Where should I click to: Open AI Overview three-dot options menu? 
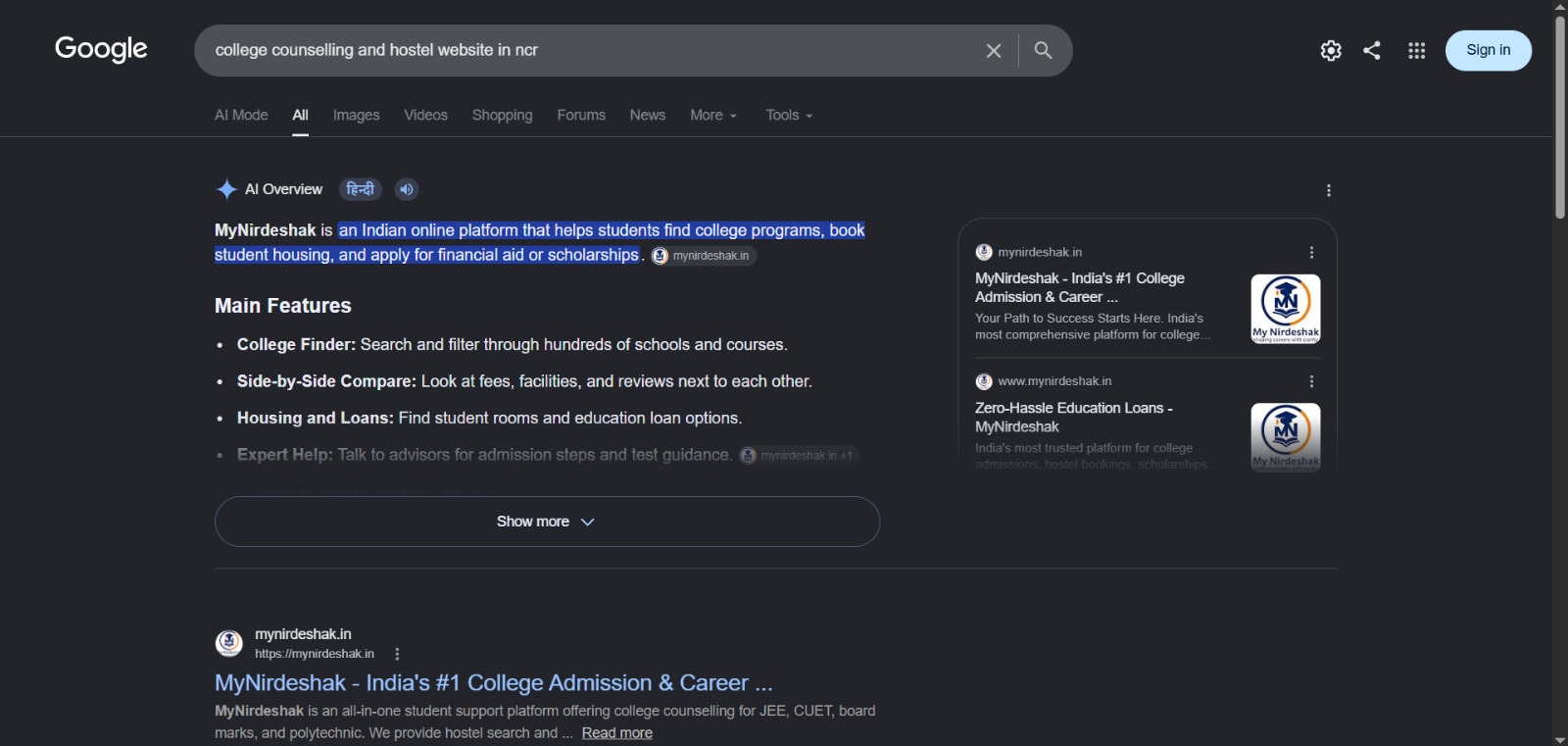[1329, 190]
